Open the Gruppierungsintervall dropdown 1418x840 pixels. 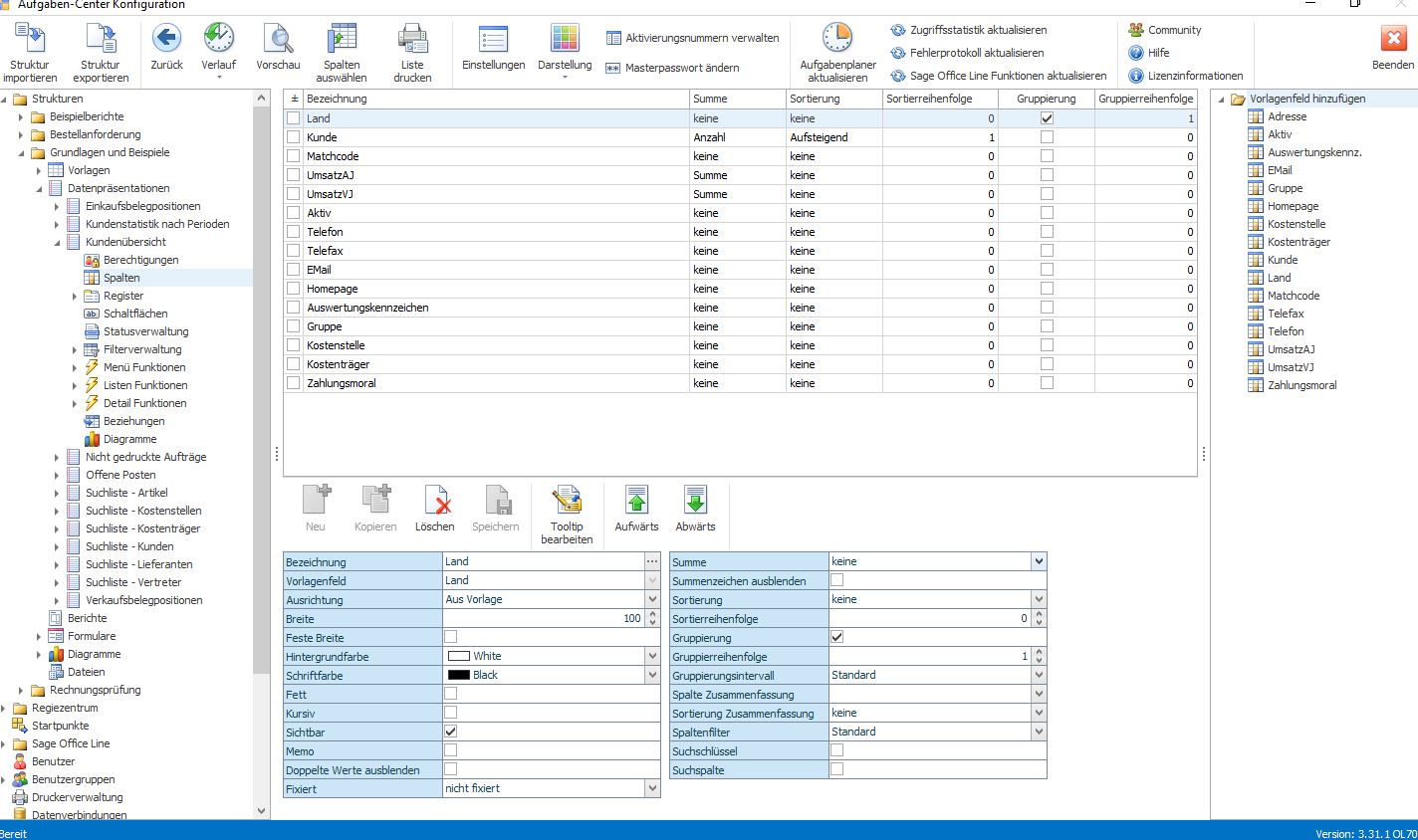1039,675
